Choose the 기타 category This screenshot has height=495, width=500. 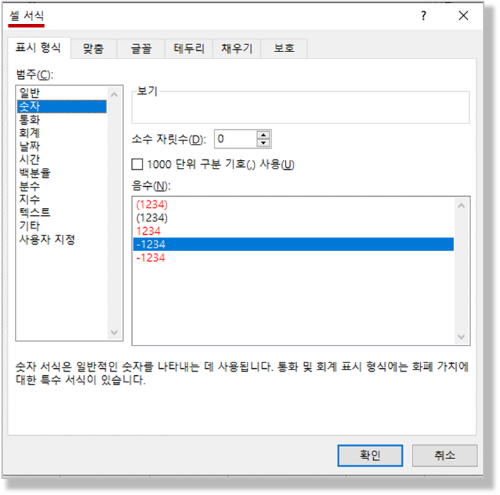point(62,226)
